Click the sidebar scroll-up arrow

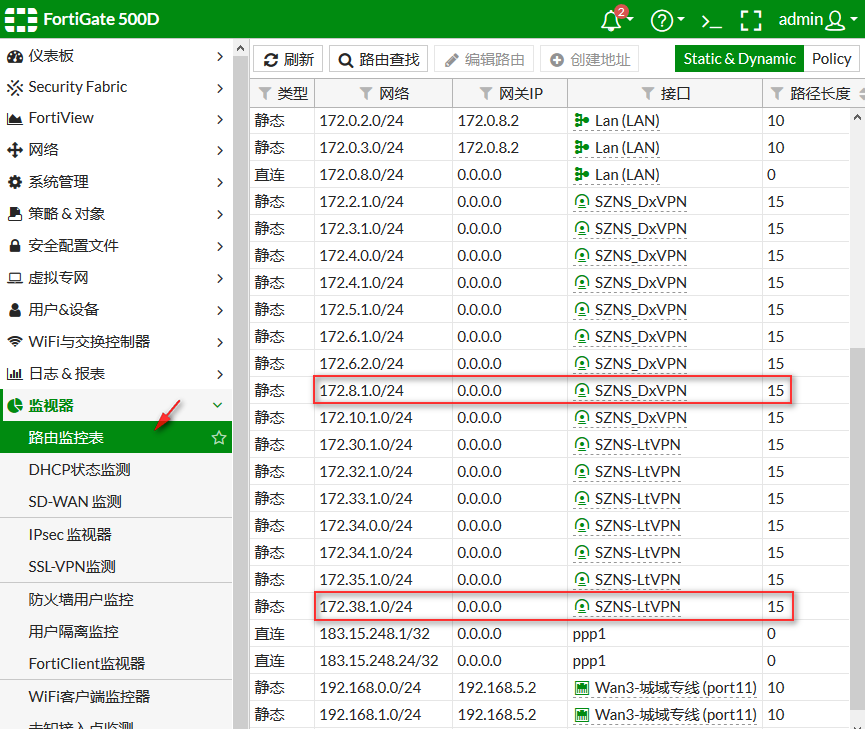pos(240,49)
